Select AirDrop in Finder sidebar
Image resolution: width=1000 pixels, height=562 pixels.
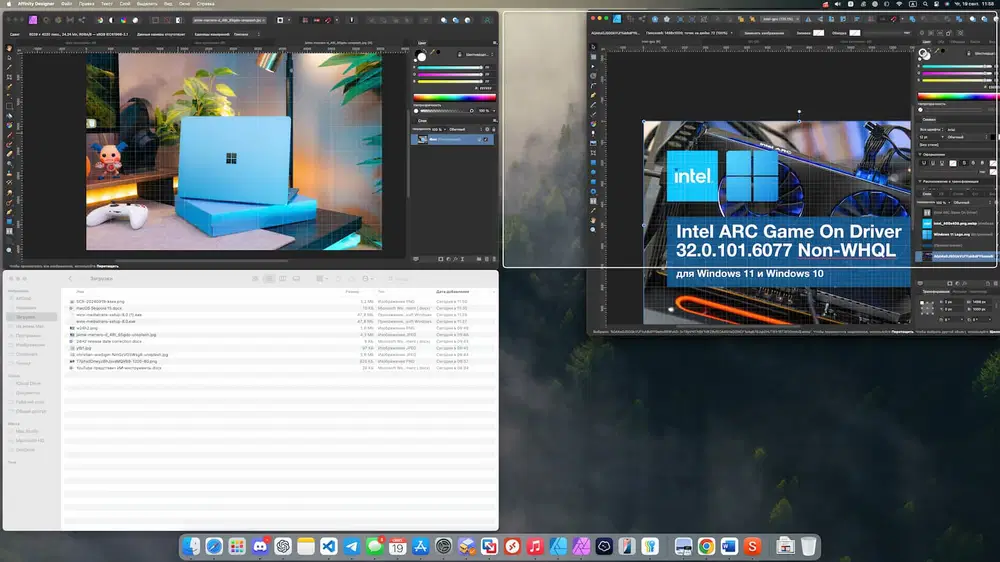[24, 299]
